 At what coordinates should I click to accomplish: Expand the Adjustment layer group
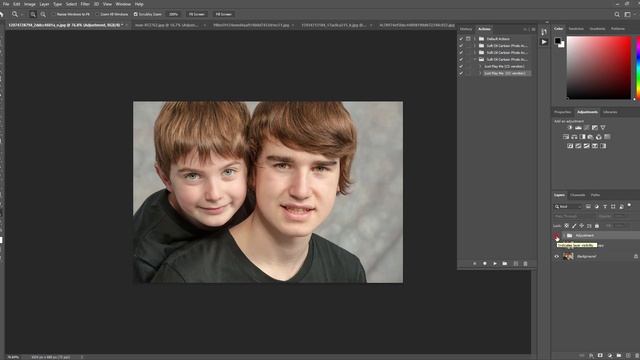click(x=564, y=236)
